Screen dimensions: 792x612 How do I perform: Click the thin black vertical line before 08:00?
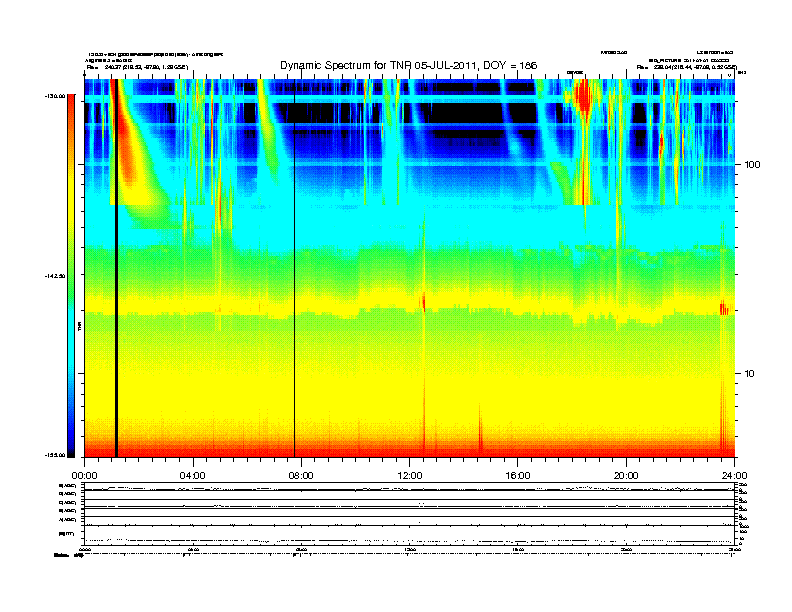(294, 268)
